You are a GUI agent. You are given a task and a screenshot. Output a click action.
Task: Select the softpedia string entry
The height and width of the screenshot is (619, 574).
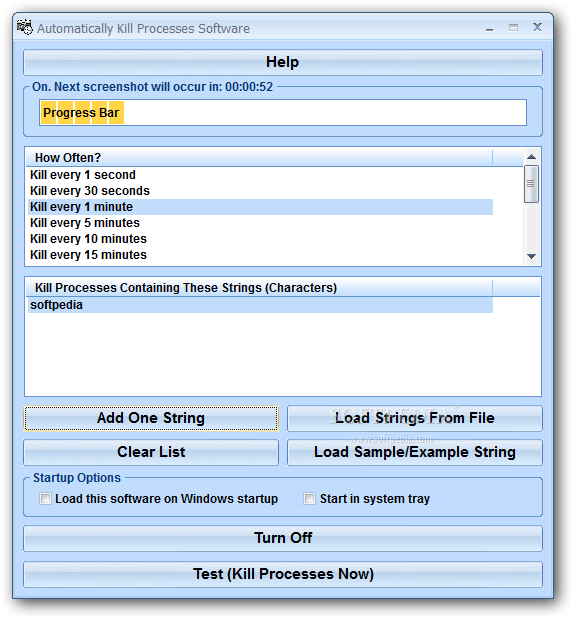point(260,305)
